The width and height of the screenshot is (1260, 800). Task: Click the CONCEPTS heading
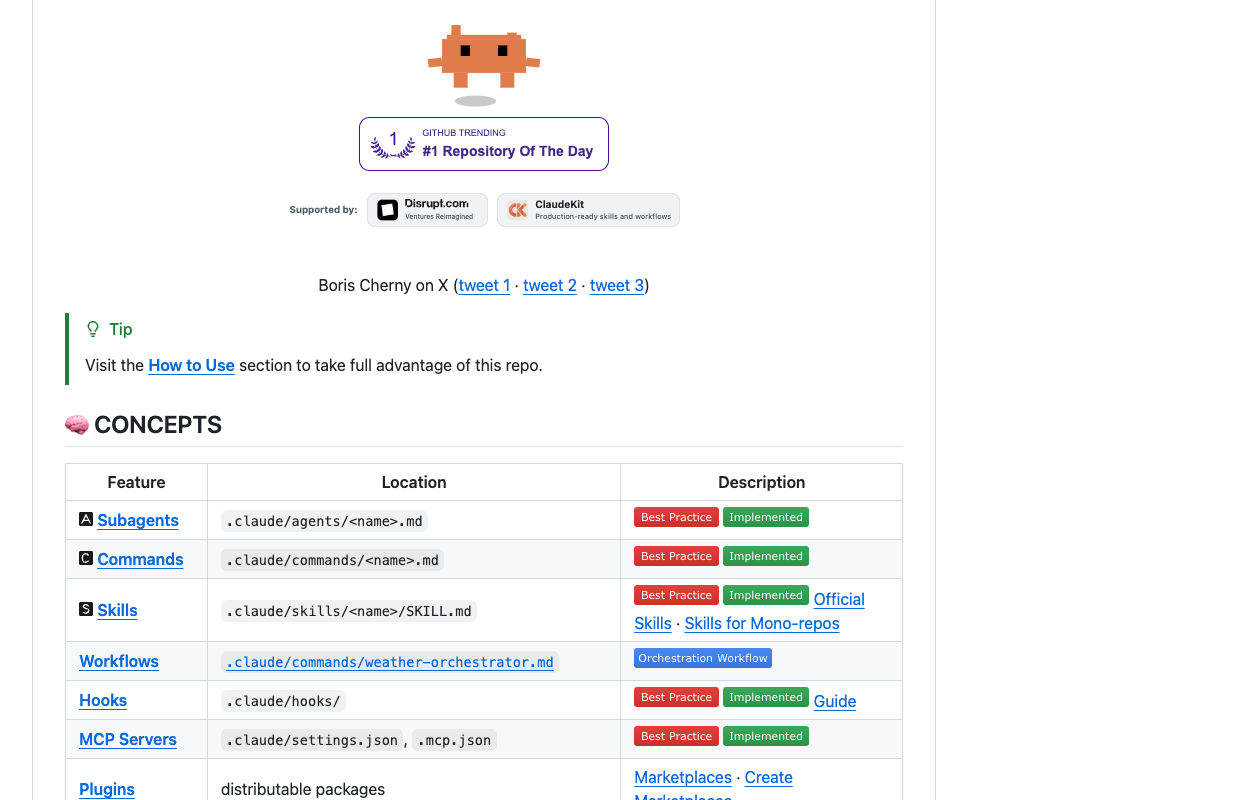click(158, 425)
